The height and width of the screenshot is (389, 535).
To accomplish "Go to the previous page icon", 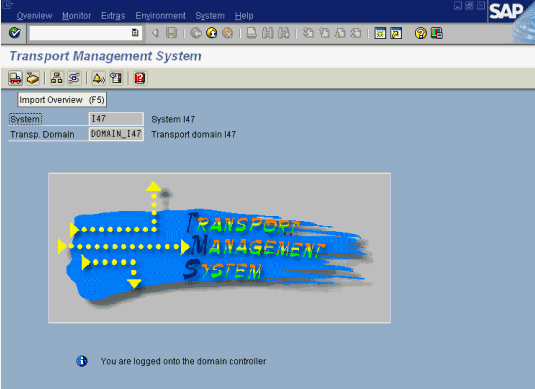I will pos(324,33).
